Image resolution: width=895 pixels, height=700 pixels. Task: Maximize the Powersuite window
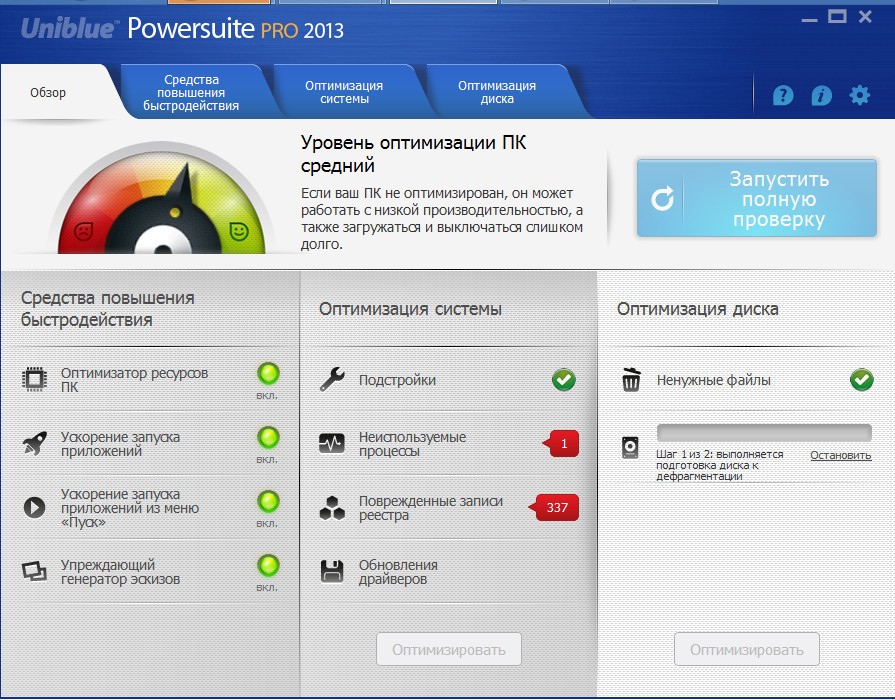click(837, 17)
